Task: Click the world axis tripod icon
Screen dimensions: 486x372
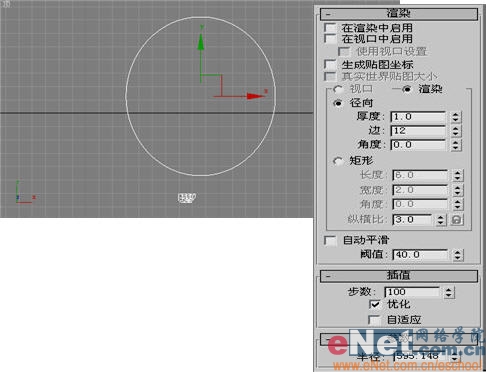Action: point(25,193)
